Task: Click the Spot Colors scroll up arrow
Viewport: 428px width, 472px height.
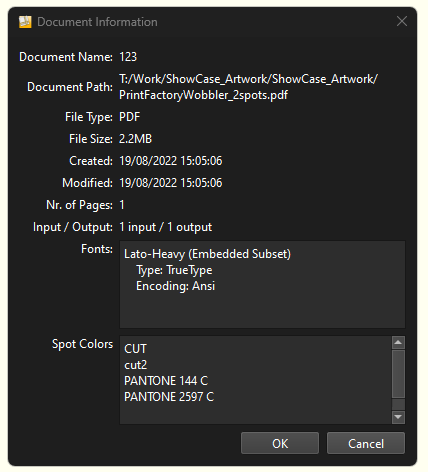Action: (x=398, y=342)
